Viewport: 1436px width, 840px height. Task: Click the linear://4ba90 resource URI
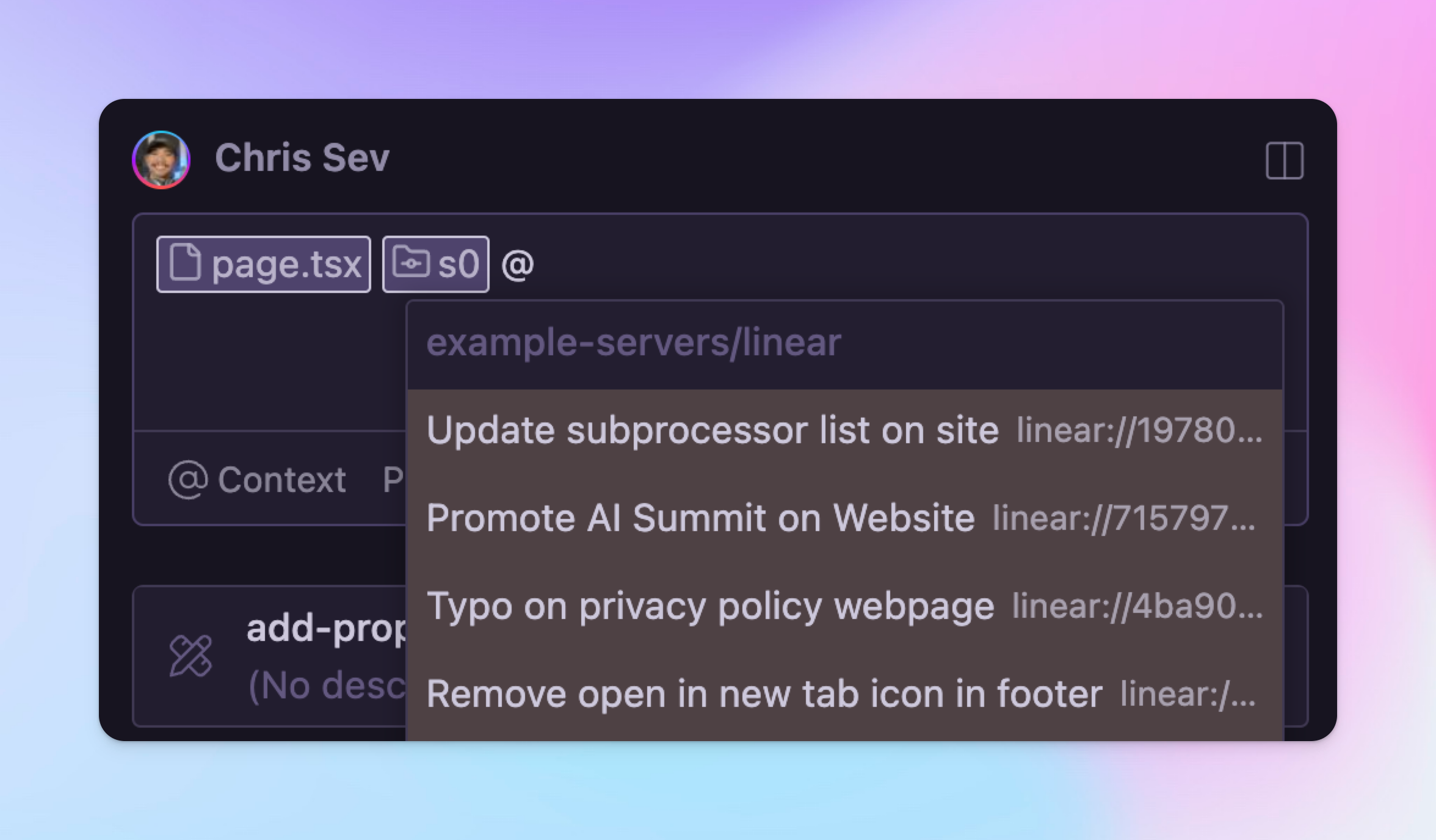(x=1137, y=606)
